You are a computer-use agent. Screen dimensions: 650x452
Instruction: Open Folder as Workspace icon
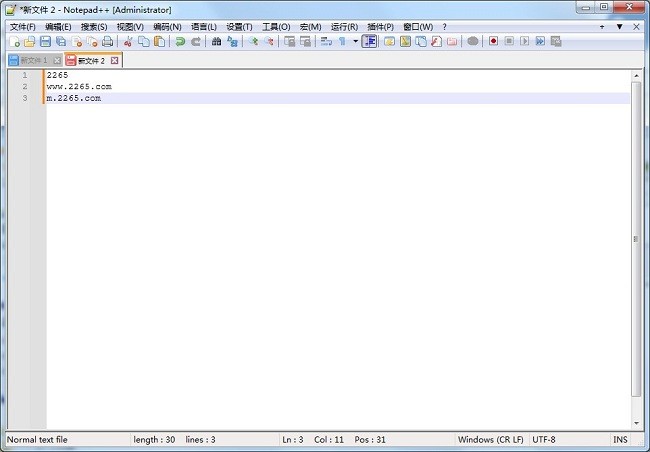pos(452,41)
